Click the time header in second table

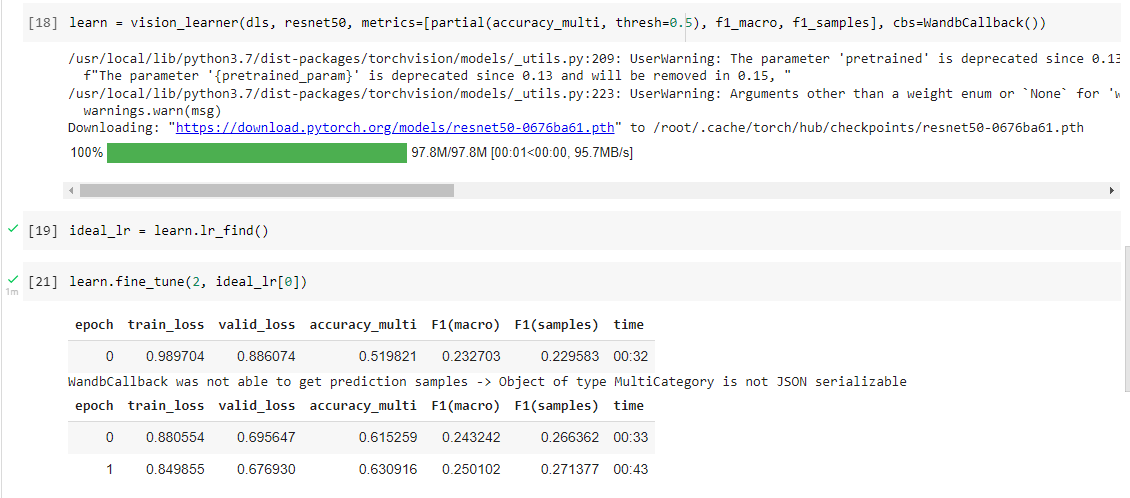pos(628,405)
